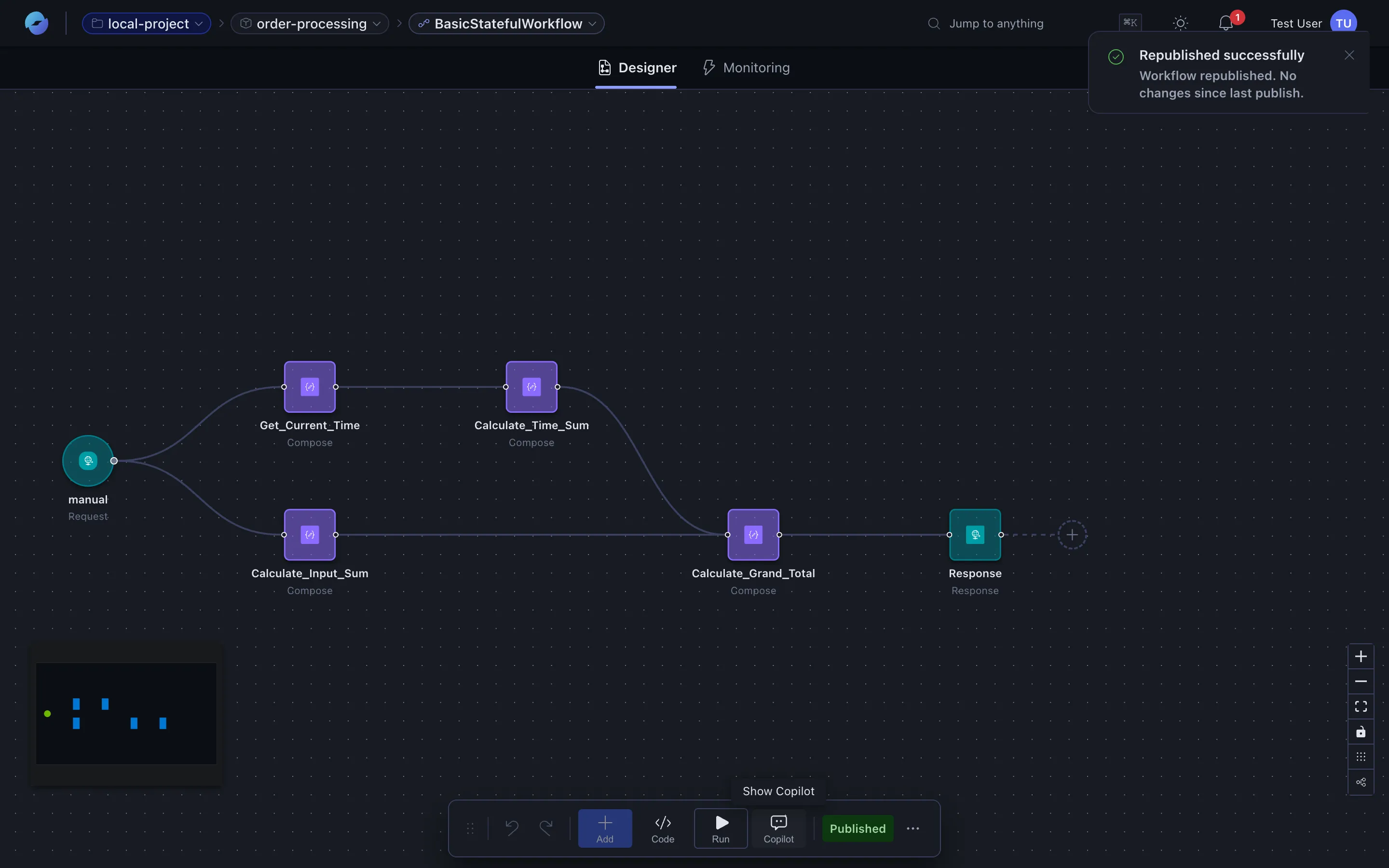
Task: Click the Run play button
Action: click(721, 828)
